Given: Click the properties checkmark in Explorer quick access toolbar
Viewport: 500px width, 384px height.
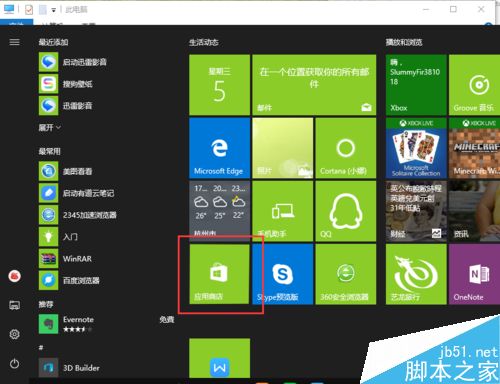Looking at the screenshot, I should click(29, 10).
